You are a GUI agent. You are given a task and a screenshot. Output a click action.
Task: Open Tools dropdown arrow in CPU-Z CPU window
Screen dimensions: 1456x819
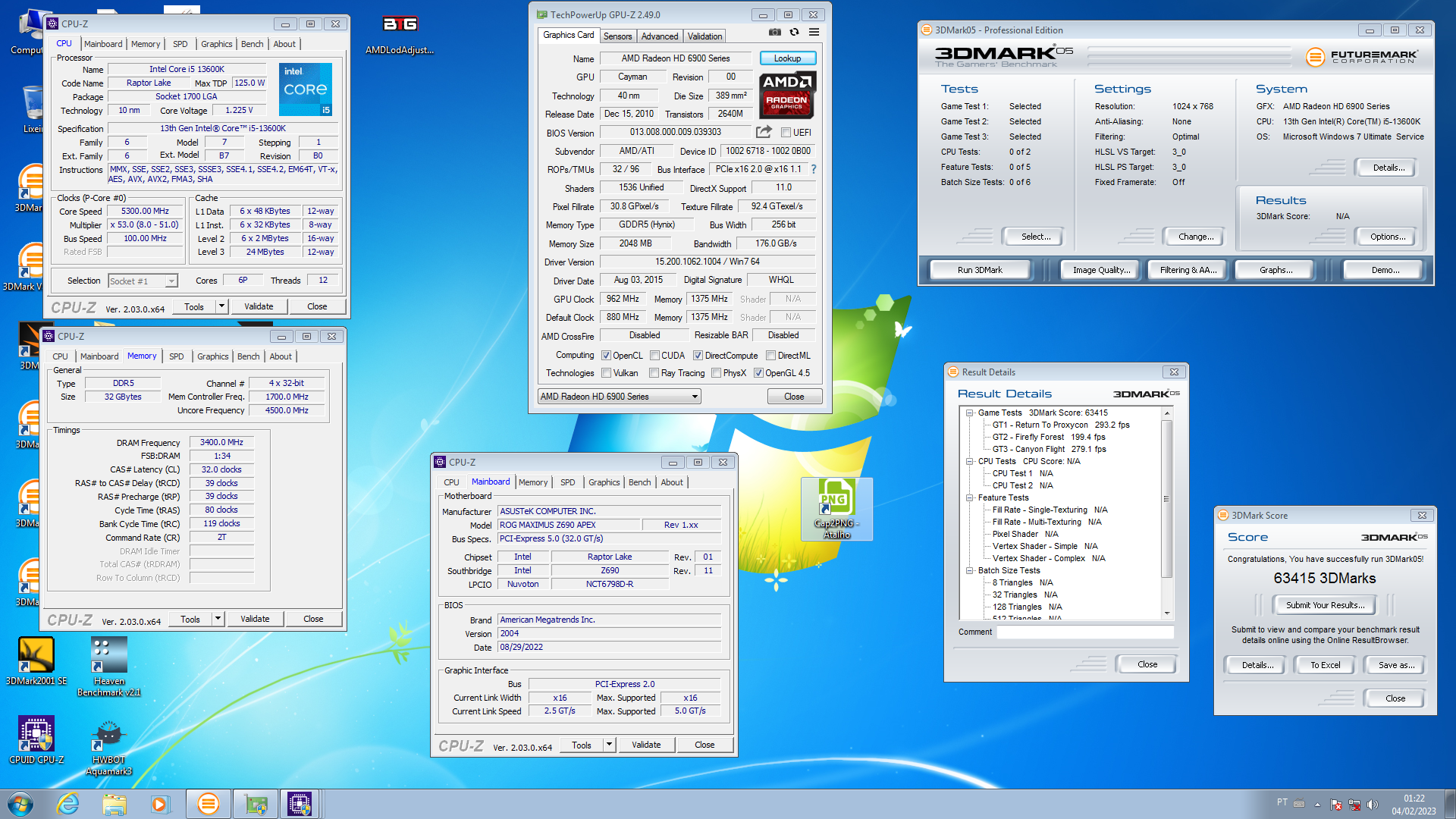(222, 306)
